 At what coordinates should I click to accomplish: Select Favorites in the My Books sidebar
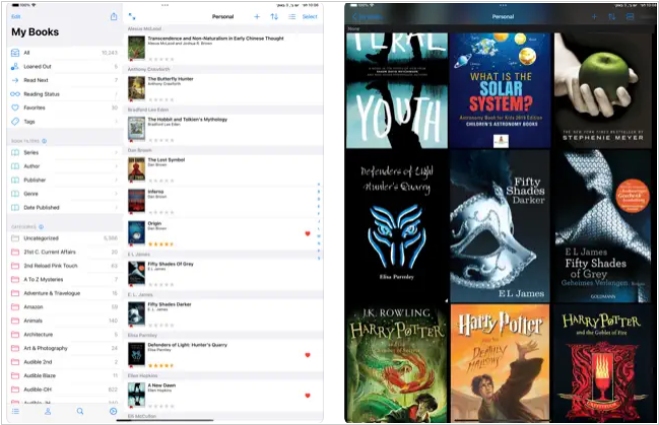(x=62, y=106)
